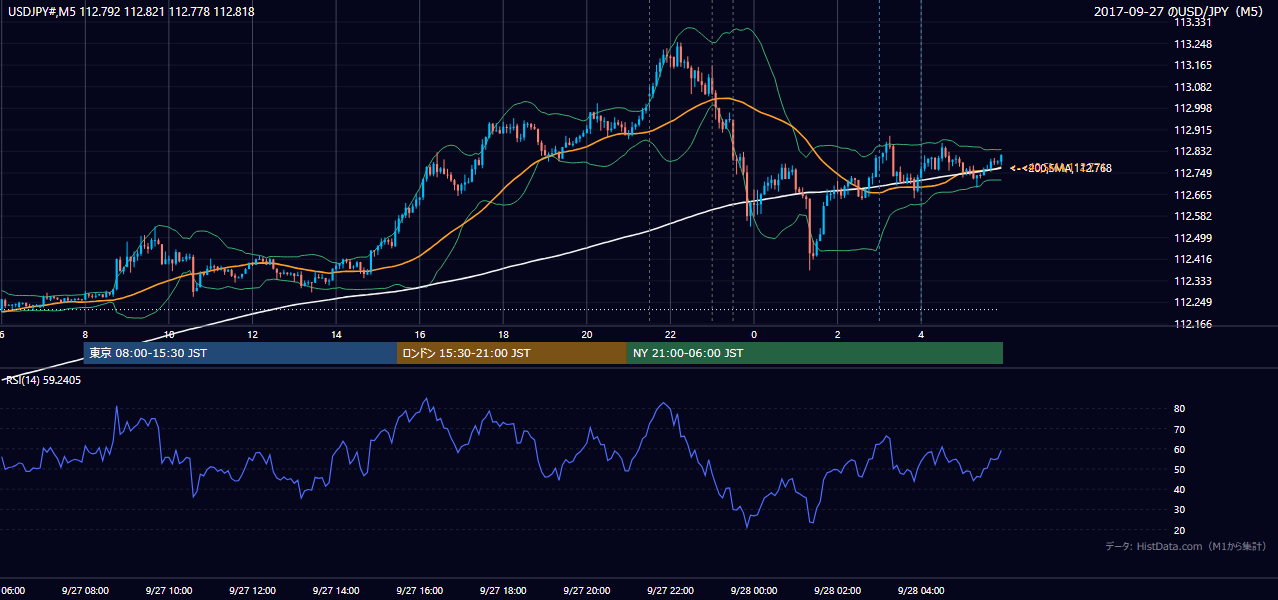Click the 9/27 12:00 bottom time label
The width and height of the screenshot is (1278, 600).
pos(252,591)
